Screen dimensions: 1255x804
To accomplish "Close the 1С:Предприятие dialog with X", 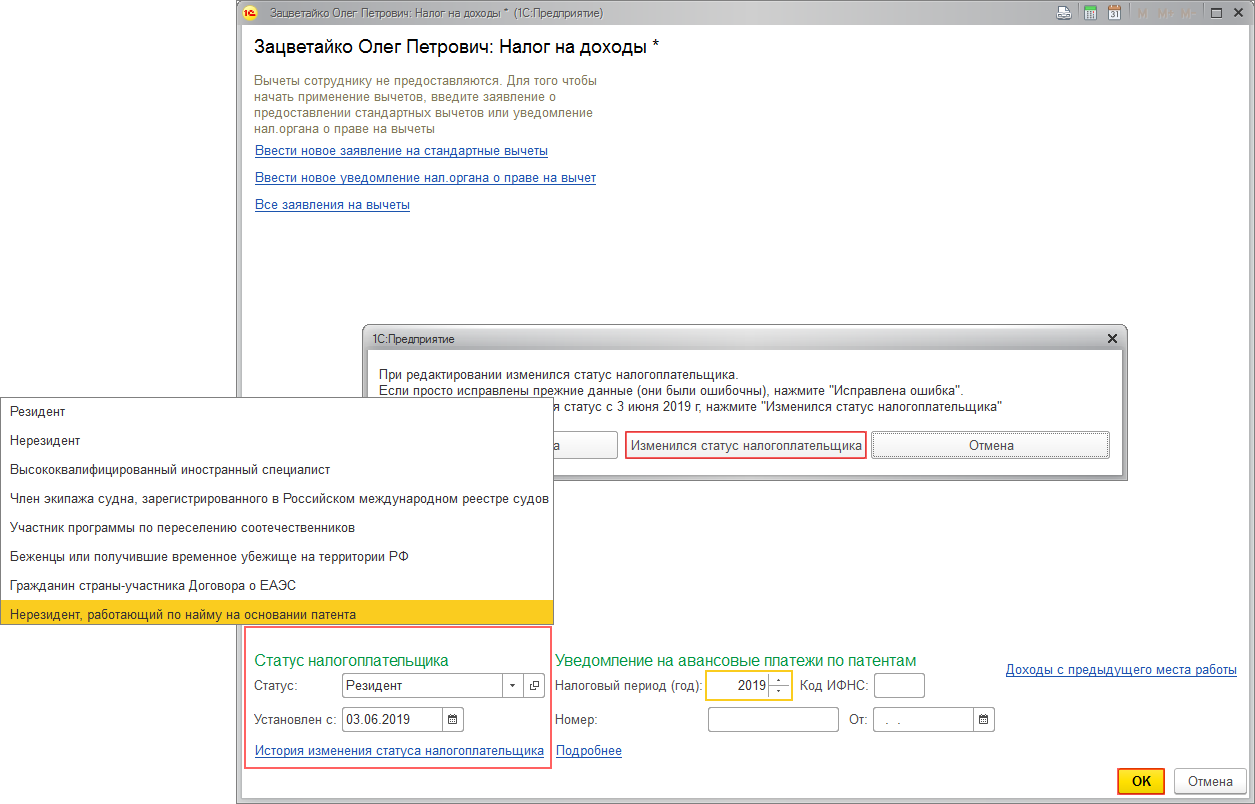I will [1112, 339].
